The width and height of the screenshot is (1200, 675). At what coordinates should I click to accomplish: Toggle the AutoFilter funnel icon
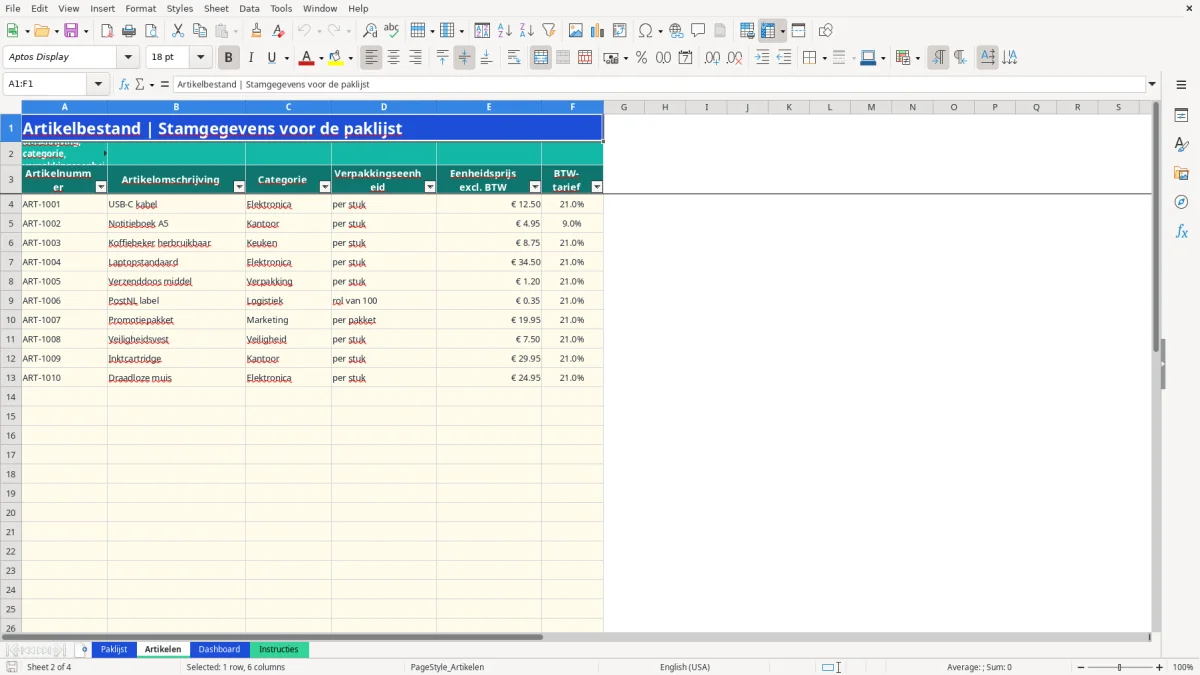[x=549, y=31]
